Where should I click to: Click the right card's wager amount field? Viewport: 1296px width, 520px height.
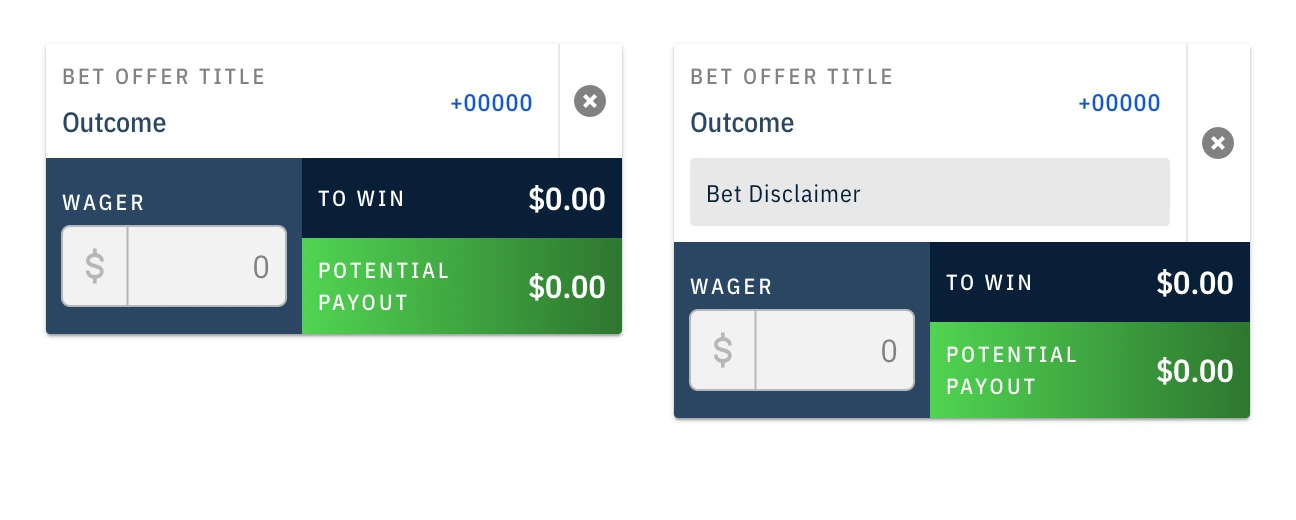[x=835, y=350]
